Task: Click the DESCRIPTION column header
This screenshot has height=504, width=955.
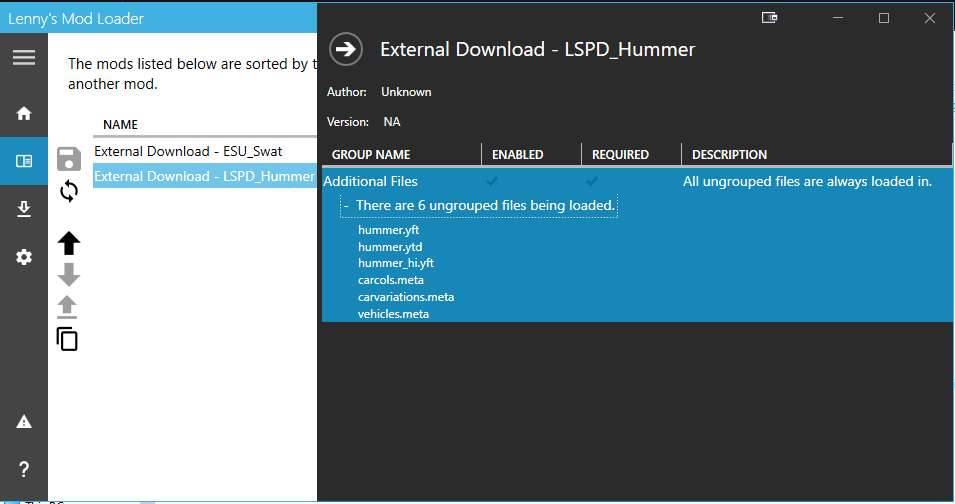Action: [x=729, y=155]
